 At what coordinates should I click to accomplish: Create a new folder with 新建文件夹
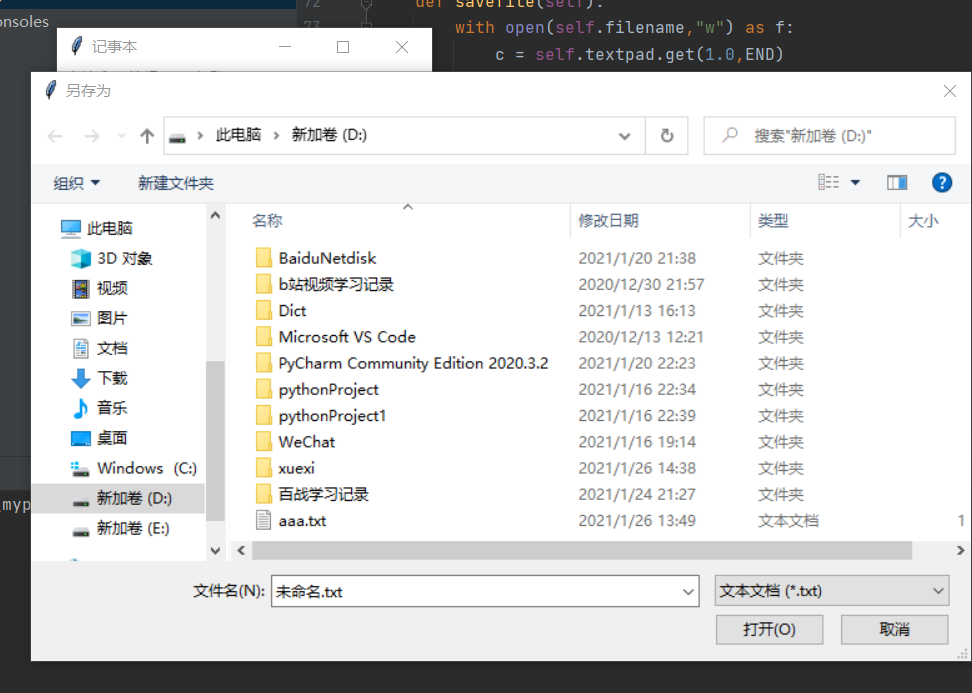coord(175,183)
